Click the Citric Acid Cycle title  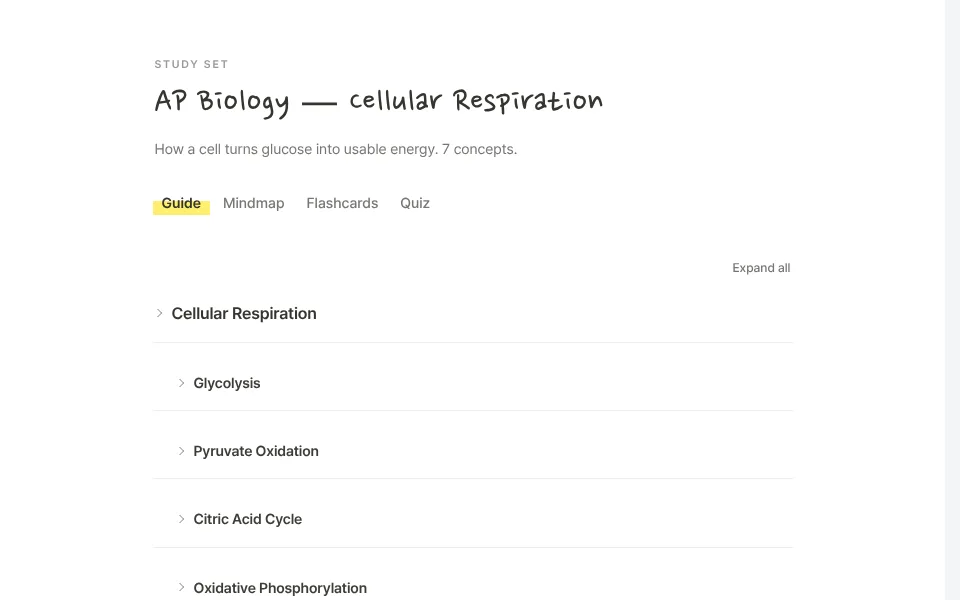click(x=247, y=519)
